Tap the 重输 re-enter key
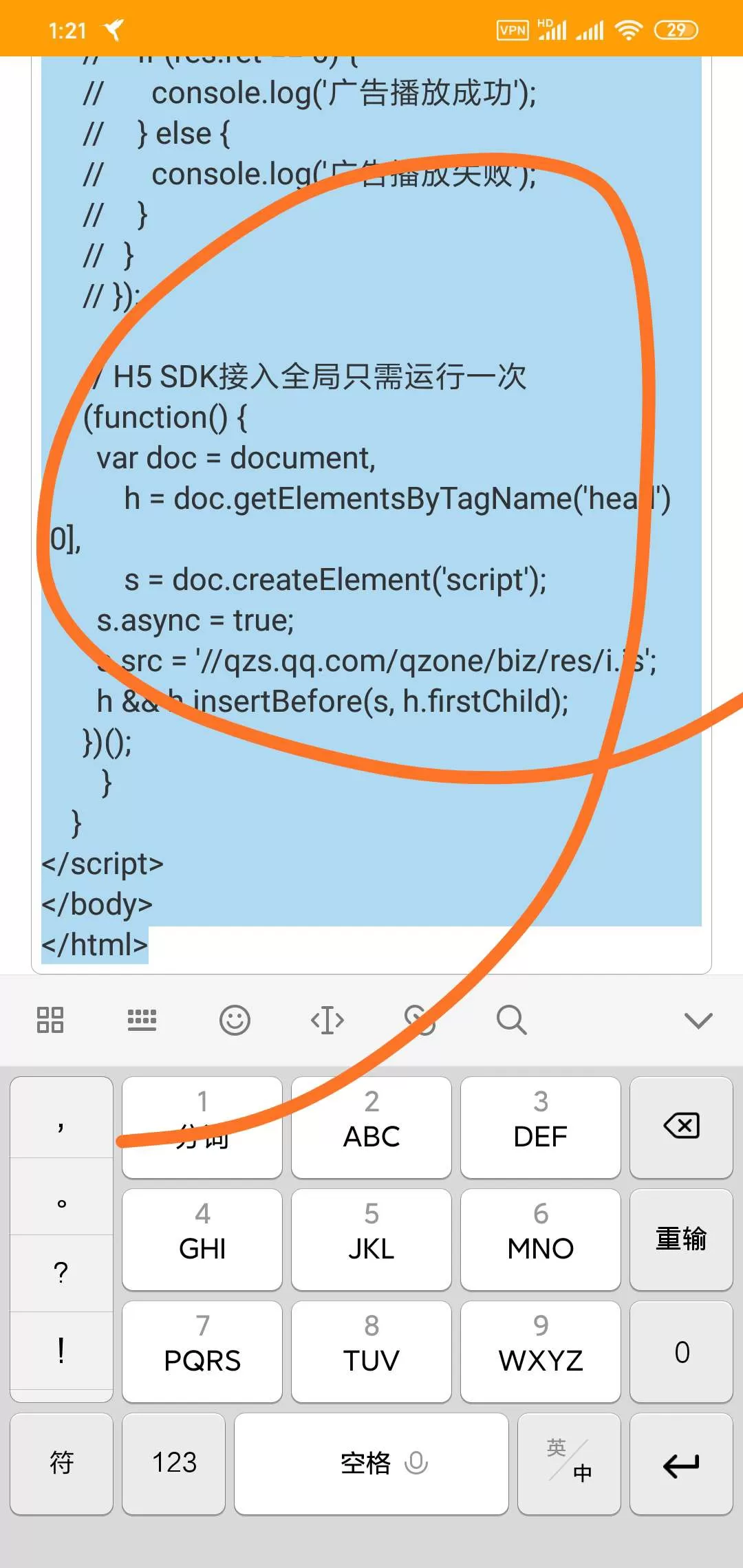The width and height of the screenshot is (743, 1568). point(681,1239)
